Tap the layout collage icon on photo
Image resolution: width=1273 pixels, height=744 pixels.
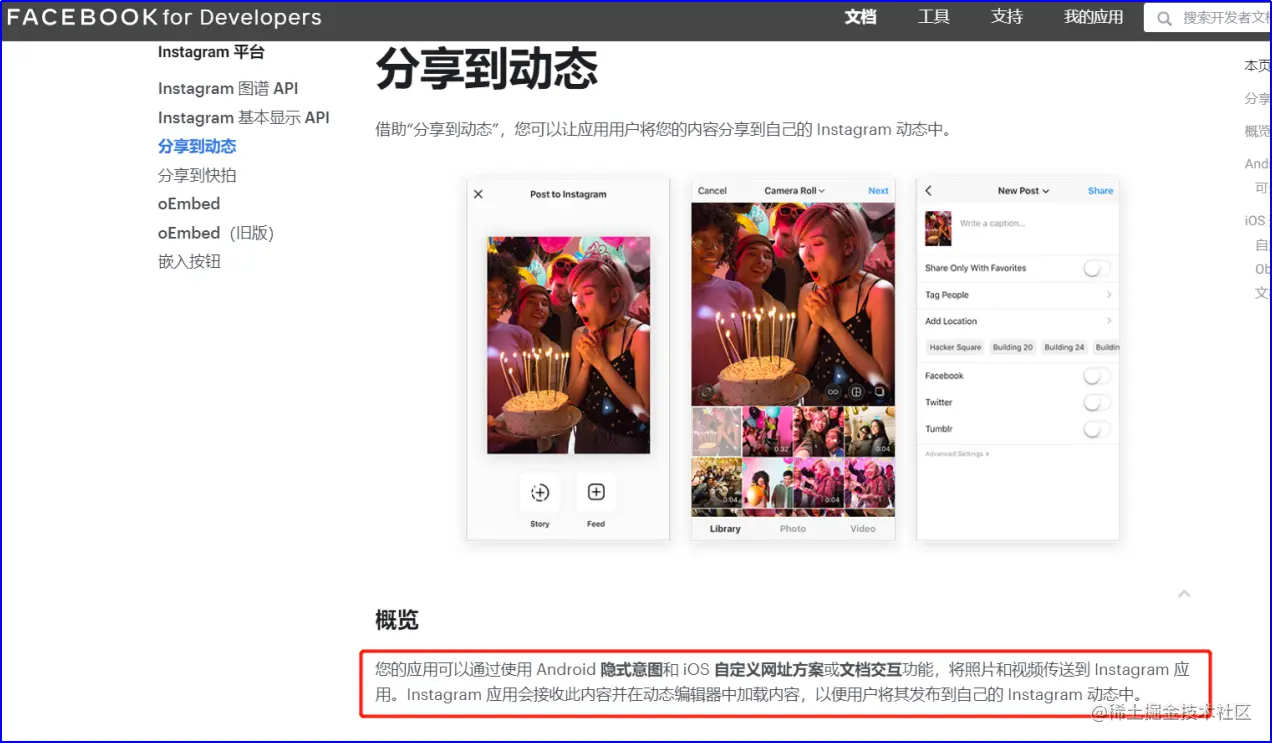click(857, 392)
